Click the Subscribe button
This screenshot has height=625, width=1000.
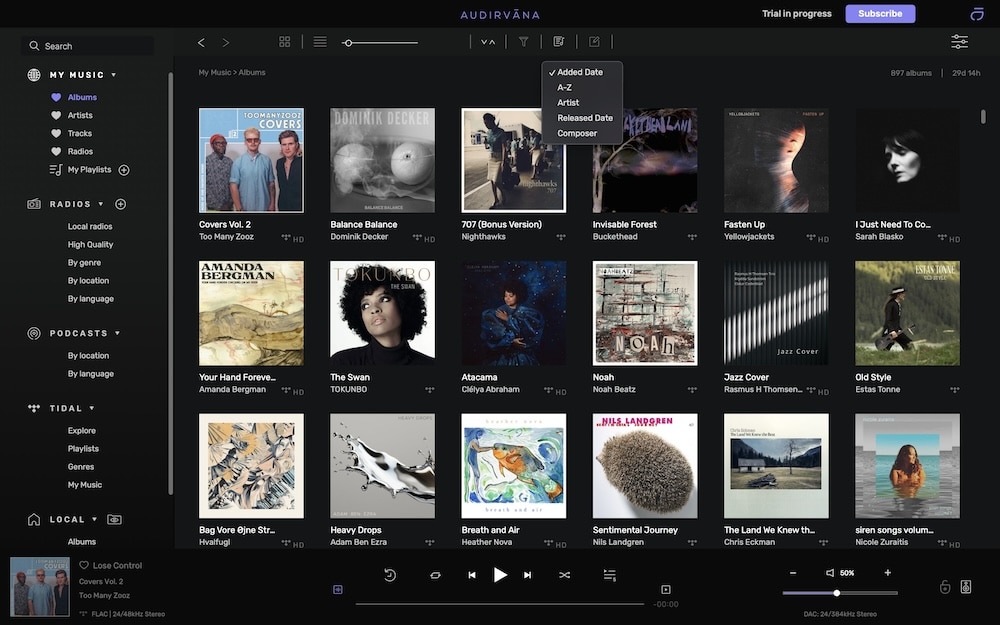coord(880,13)
